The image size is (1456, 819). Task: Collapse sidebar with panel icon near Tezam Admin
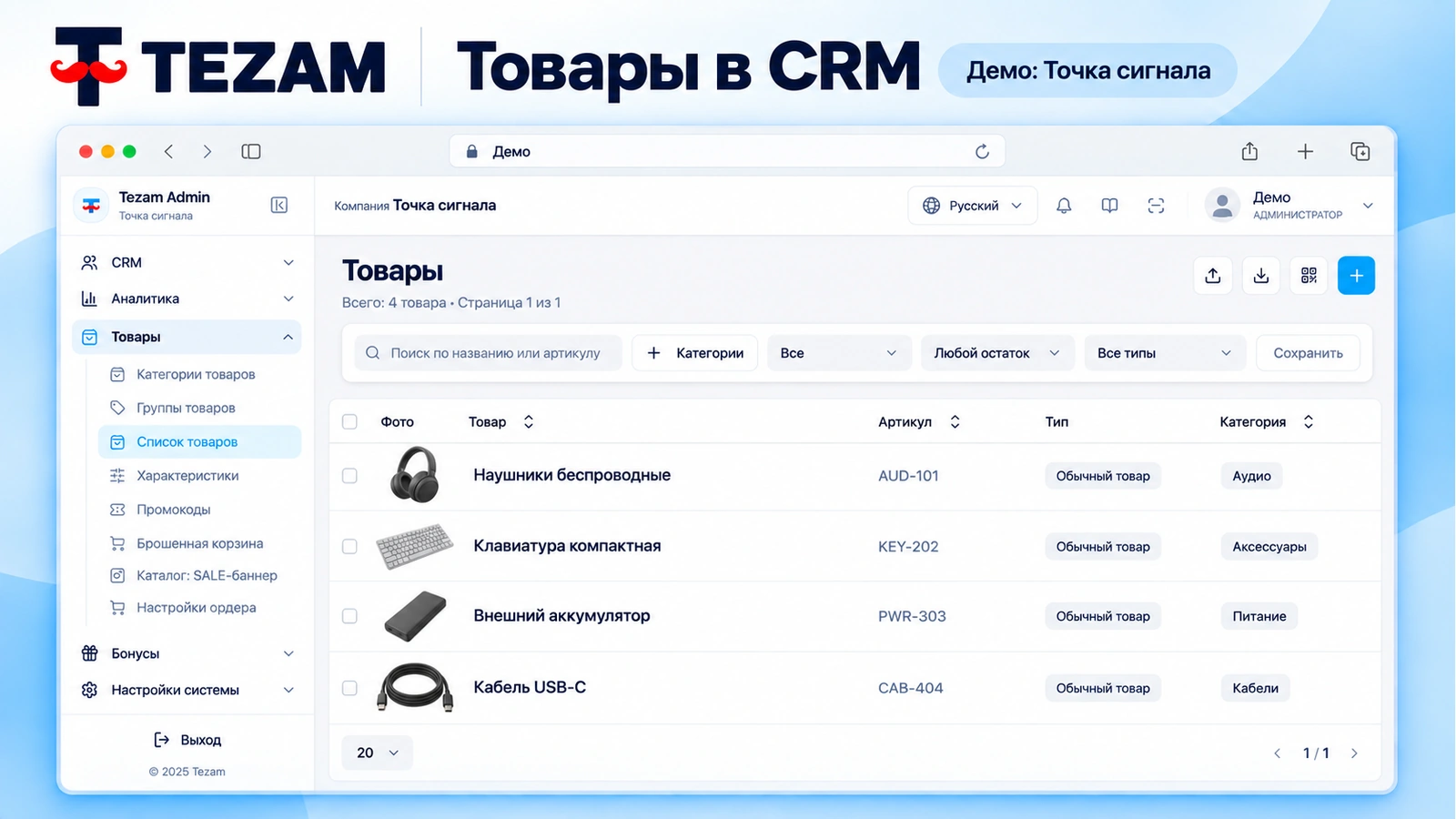279,206
